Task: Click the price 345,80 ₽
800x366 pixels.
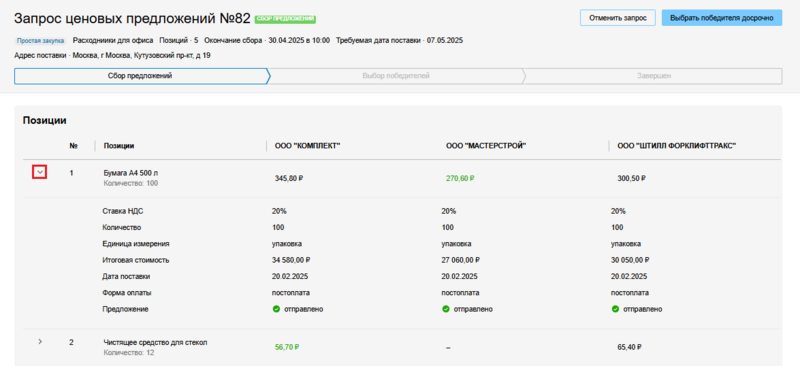Action: click(289, 179)
